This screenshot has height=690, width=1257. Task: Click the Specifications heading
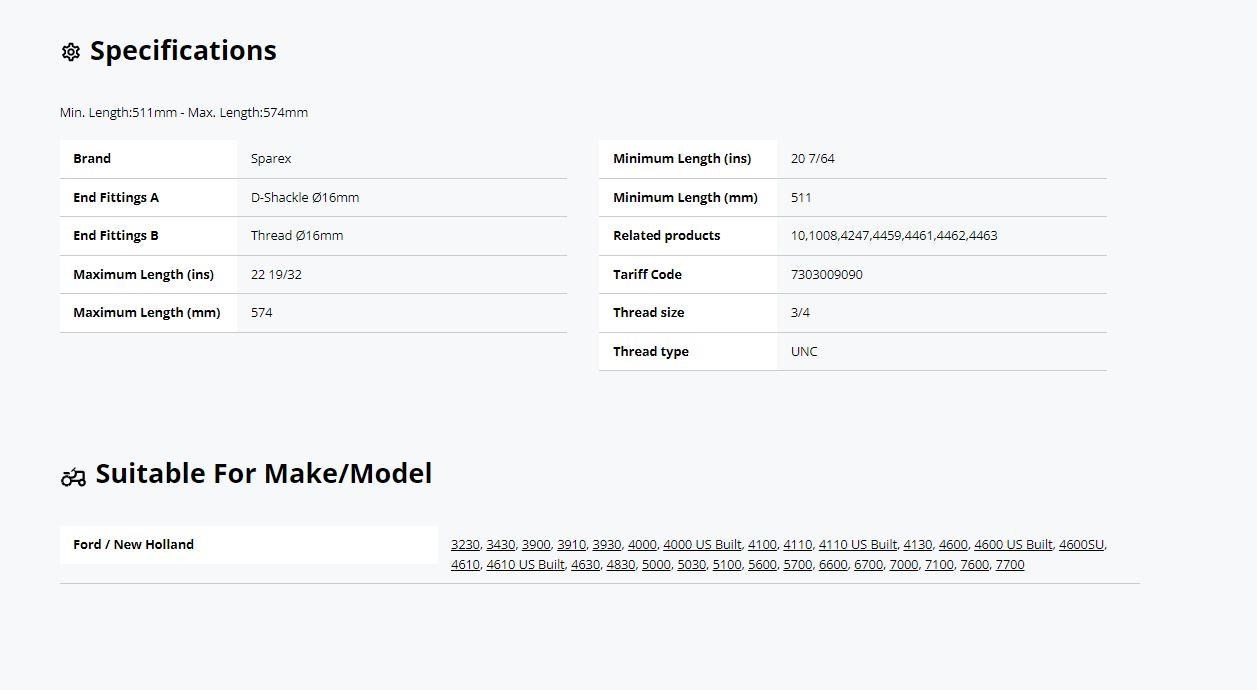pos(183,51)
